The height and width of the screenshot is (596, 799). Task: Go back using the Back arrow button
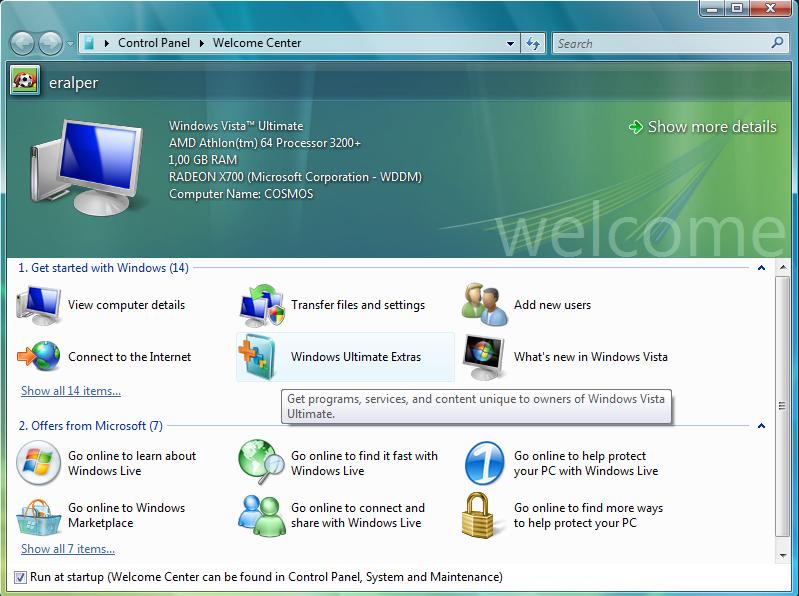[x=22, y=43]
